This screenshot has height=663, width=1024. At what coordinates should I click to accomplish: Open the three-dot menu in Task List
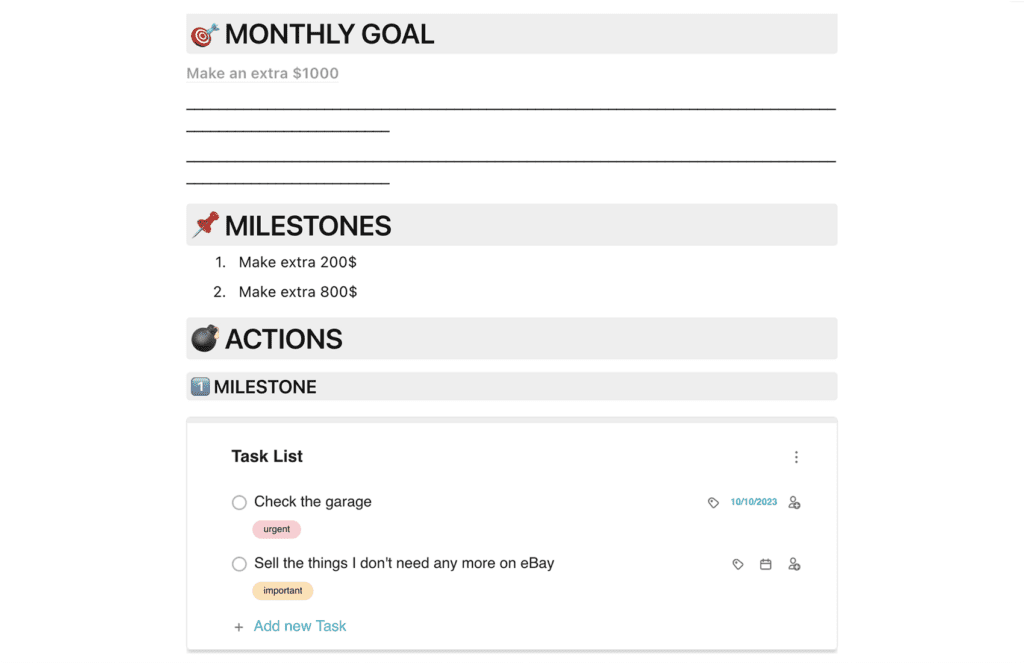click(796, 456)
